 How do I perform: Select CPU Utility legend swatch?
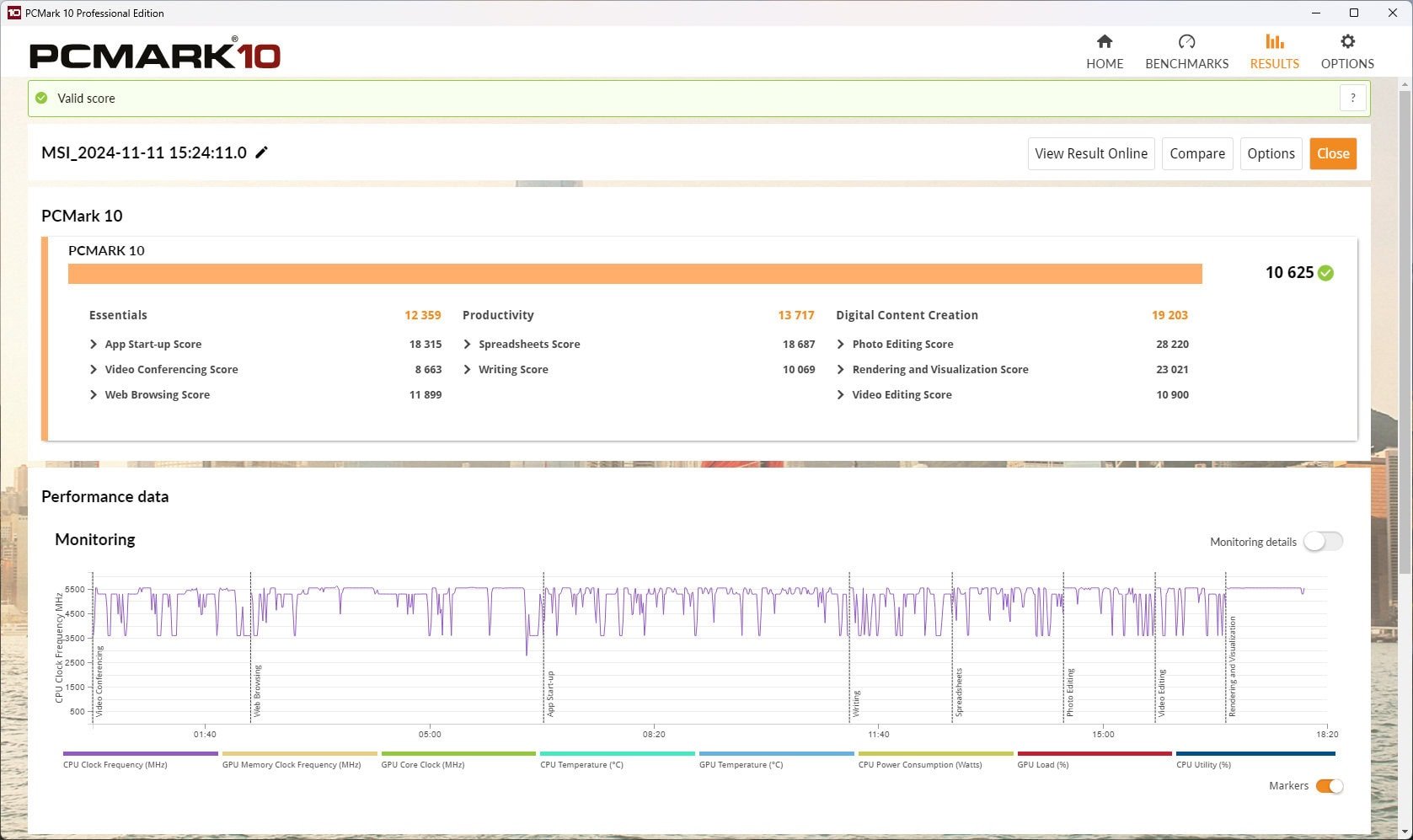(x=1255, y=753)
